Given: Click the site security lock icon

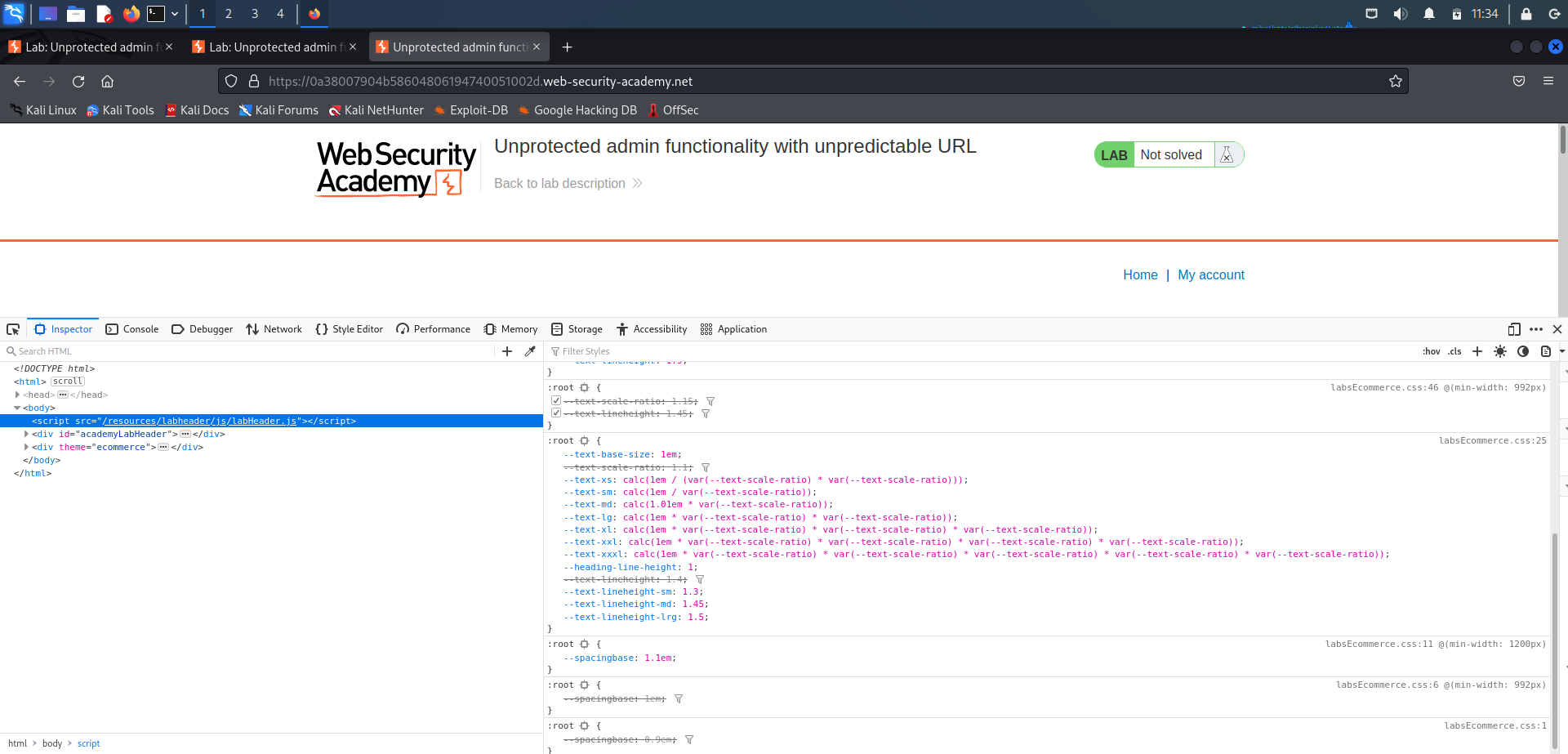Looking at the screenshot, I should pyautogui.click(x=254, y=81).
